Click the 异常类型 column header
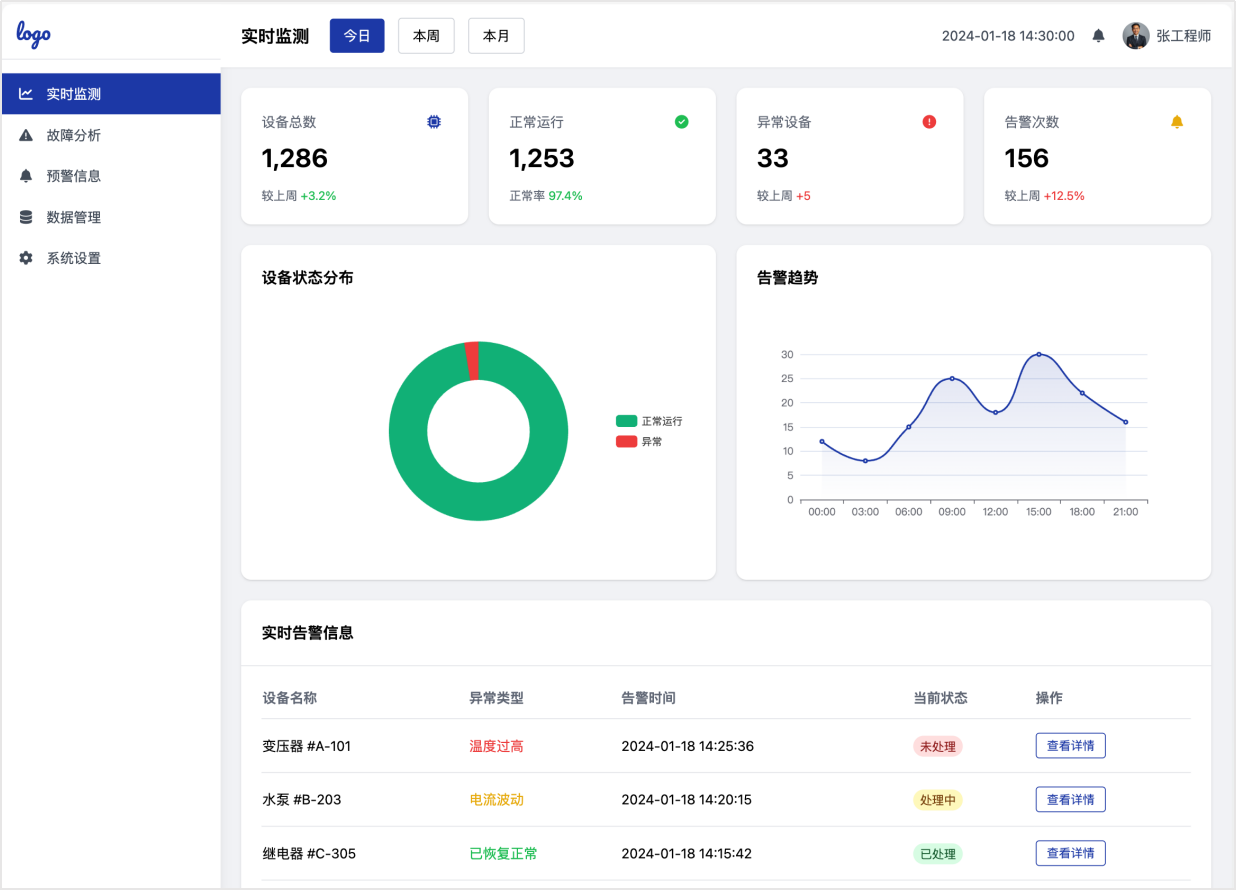The height and width of the screenshot is (891, 1237). click(497, 698)
